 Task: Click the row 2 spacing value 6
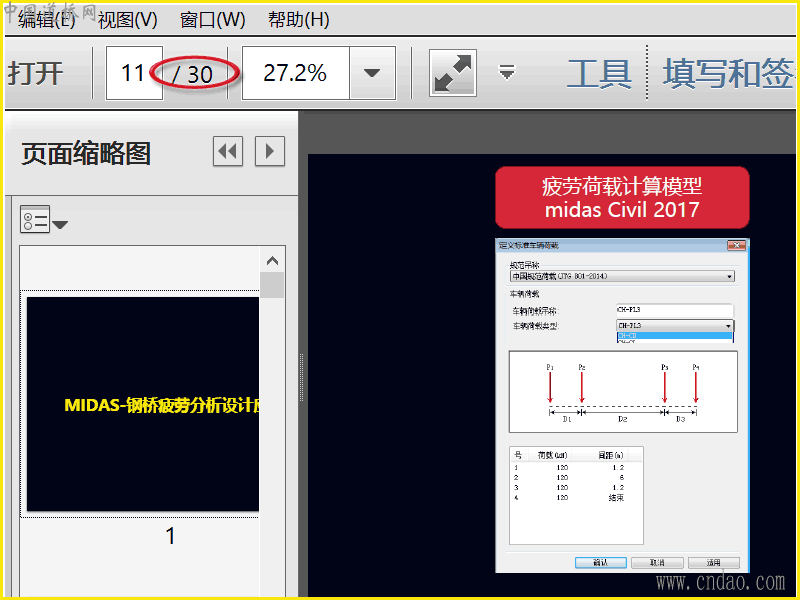(622, 478)
